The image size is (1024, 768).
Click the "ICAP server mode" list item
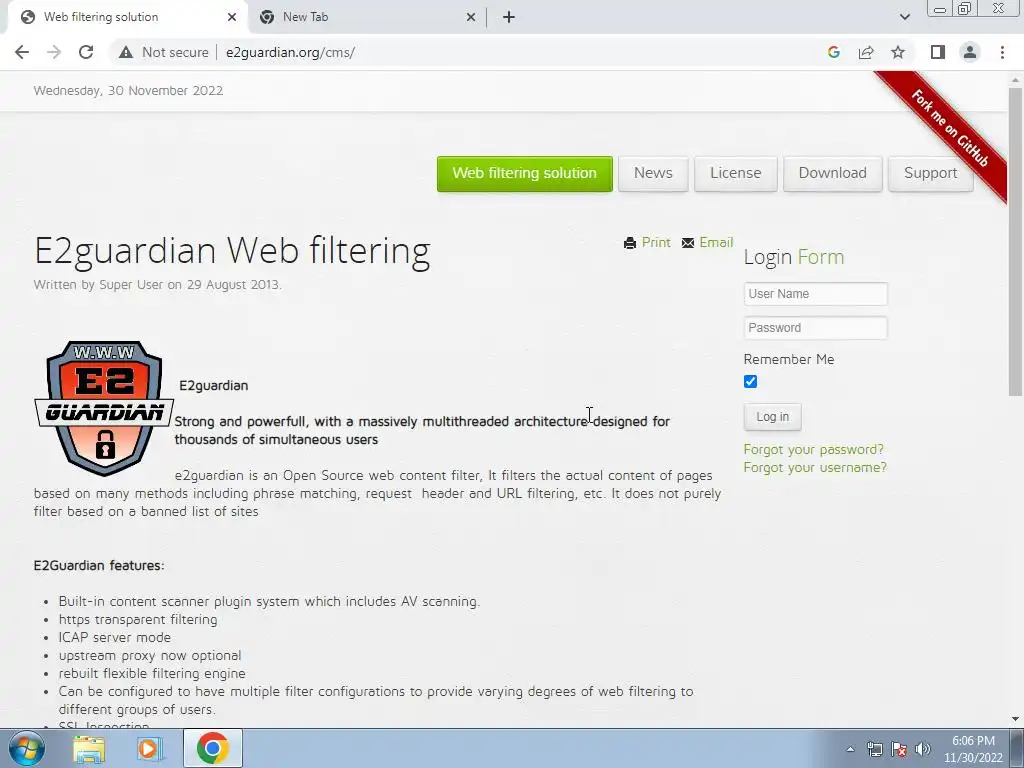(x=114, y=637)
